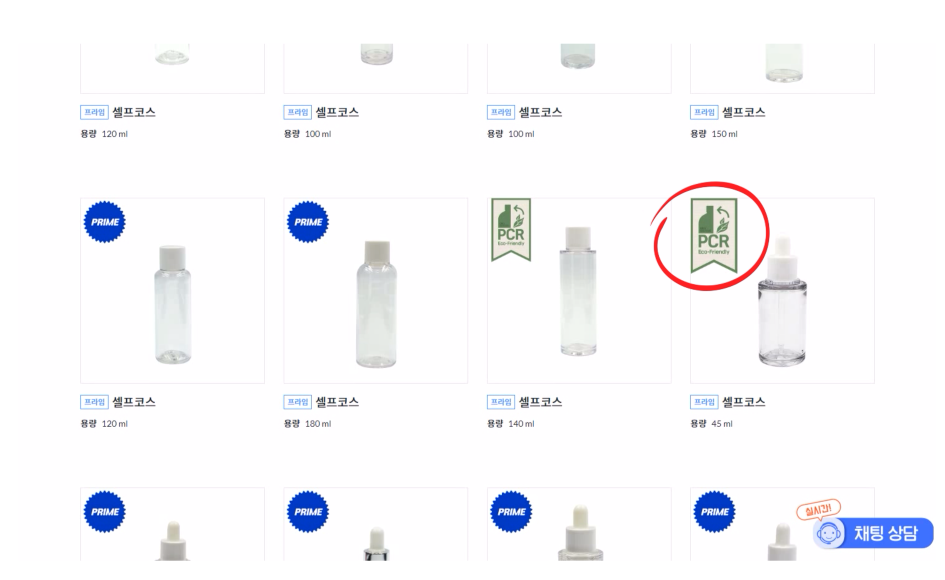Click the PRIME badge on the second bottom-row product

308,512
